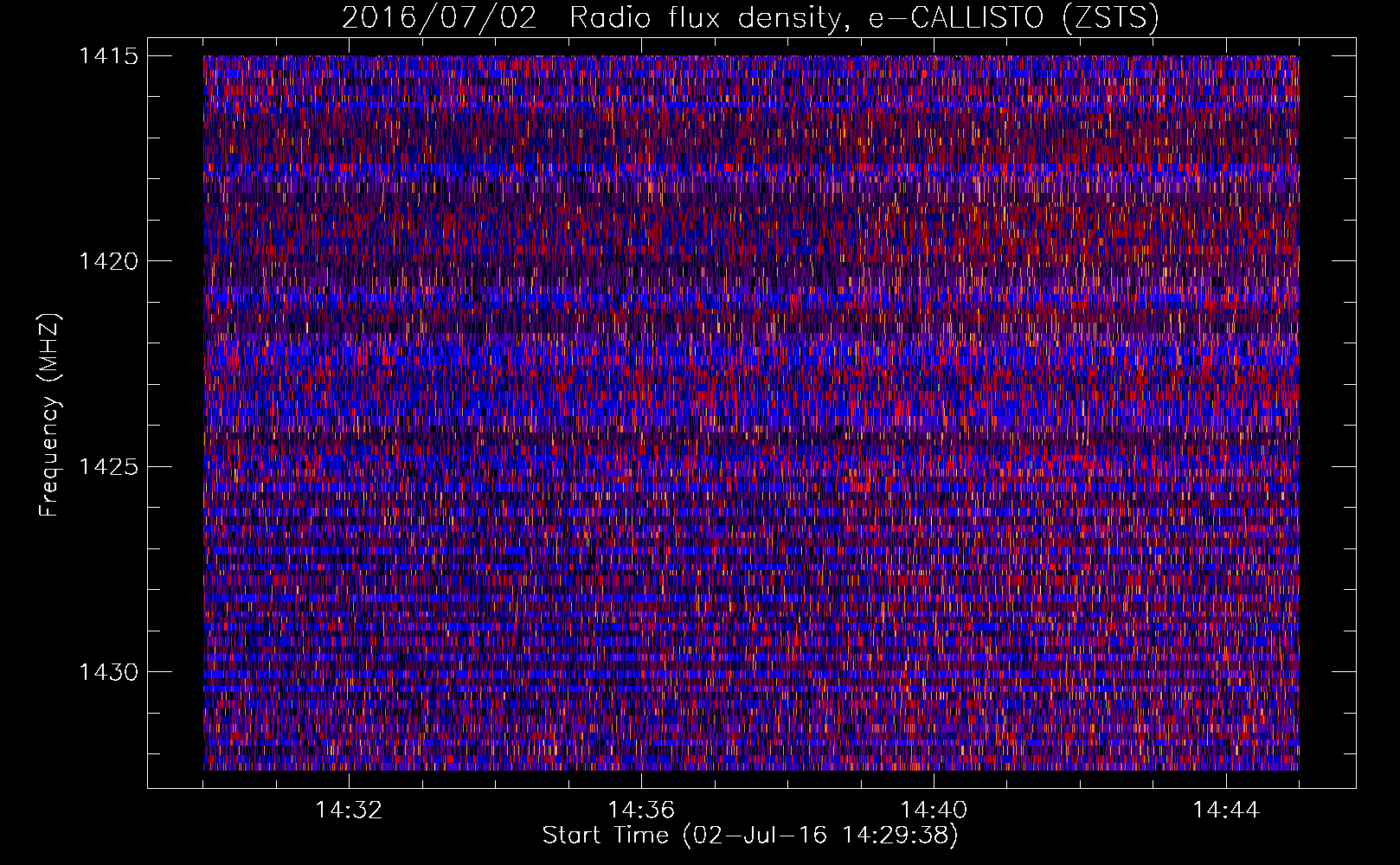This screenshot has width=1400, height=865.
Task: Click the 14:40 time tick label
Action: click(x=934, y=811)
